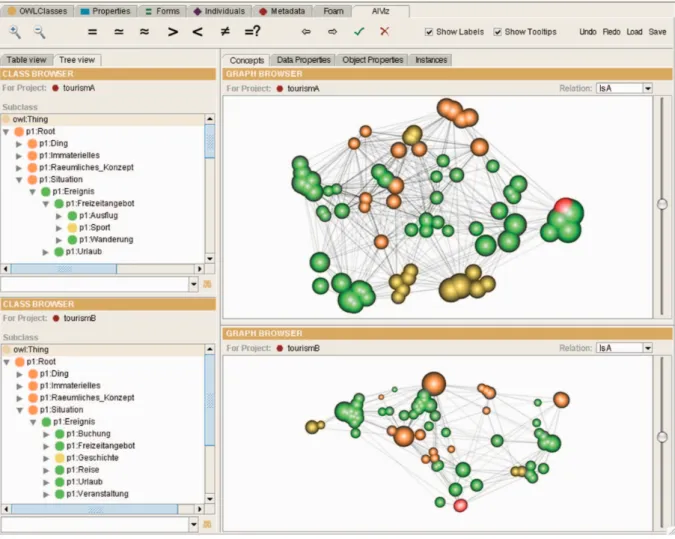Open the Relation dropdown in tourismA graph

[647, 88]
